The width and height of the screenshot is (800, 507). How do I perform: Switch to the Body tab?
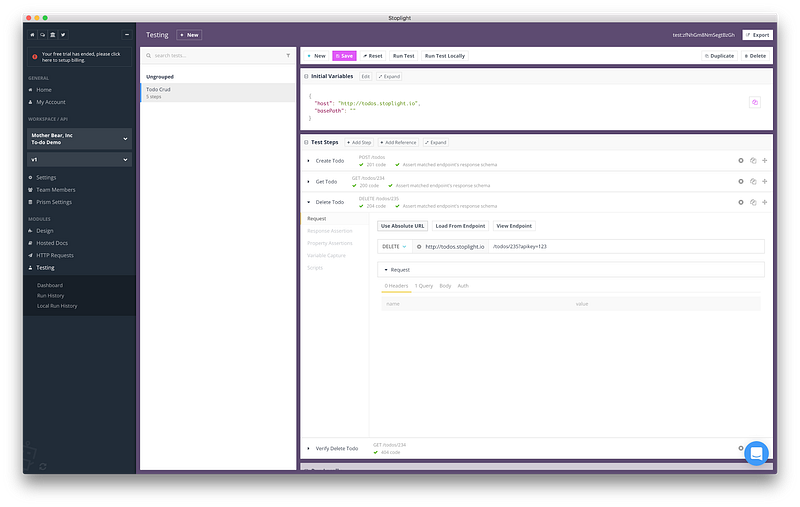coord(445,286)
